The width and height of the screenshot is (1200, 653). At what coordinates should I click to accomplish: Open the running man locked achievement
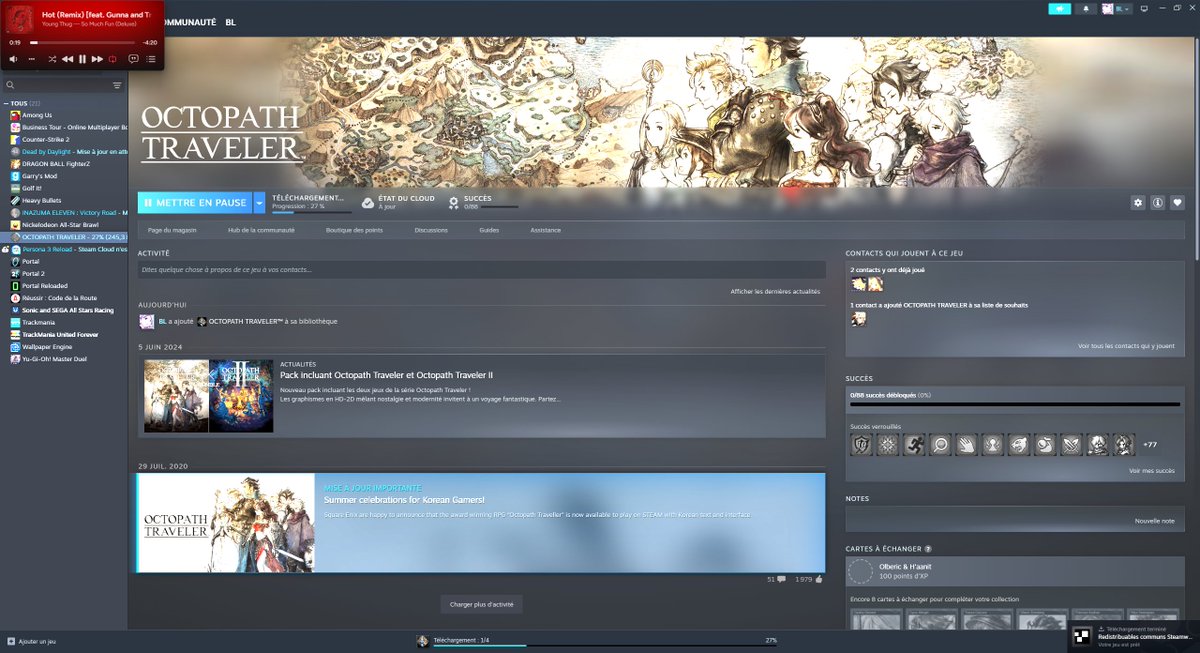914,444
